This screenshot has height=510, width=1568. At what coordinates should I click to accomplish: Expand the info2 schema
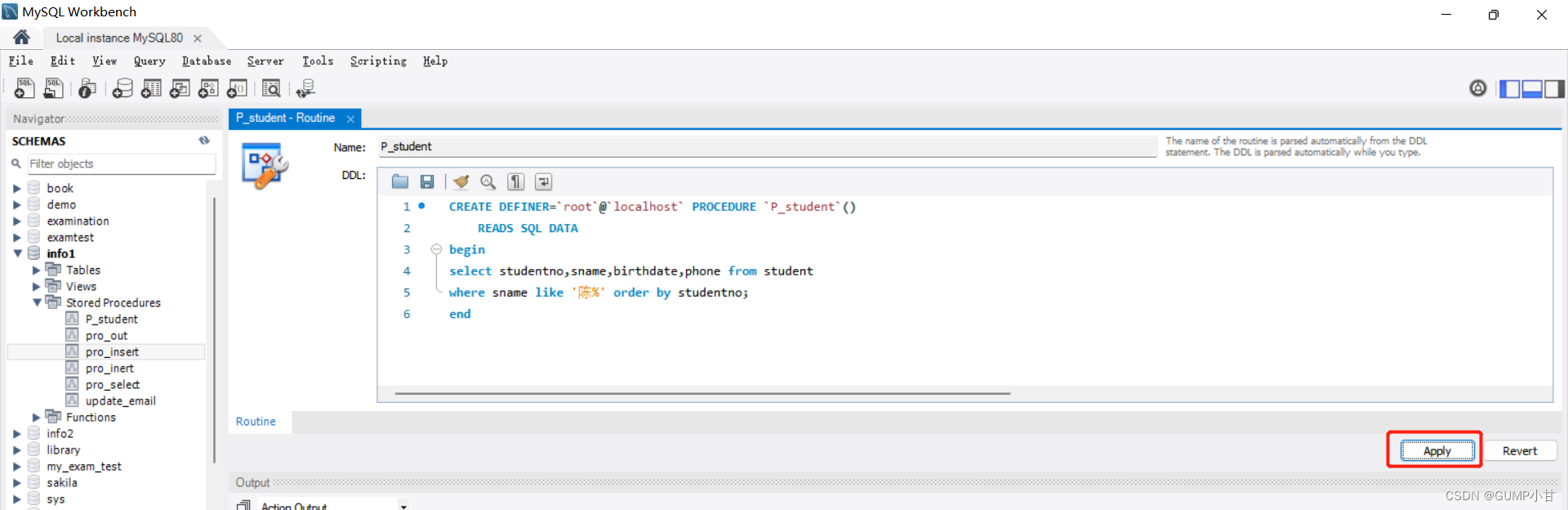(x=16, y=433)
